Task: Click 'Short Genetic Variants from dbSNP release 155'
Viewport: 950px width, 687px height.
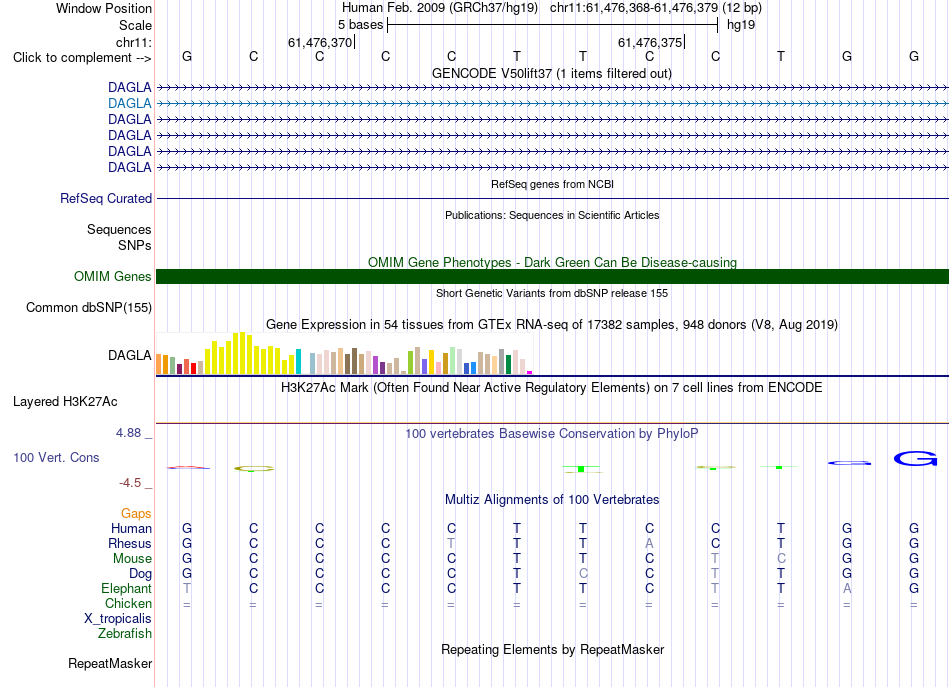Action: tap(552, 293)
